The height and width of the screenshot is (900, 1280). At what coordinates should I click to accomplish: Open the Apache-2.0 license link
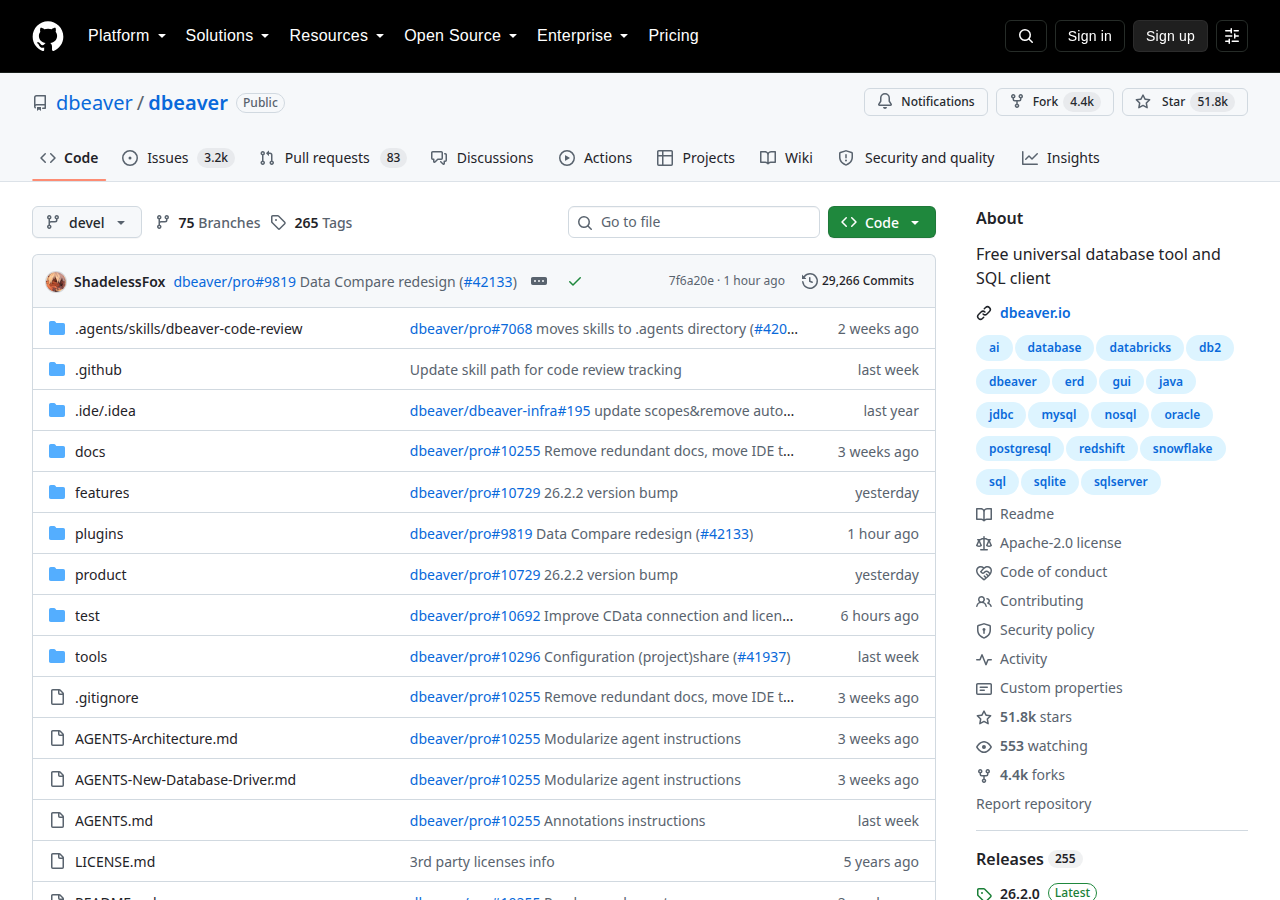click(x=1049, y=543)
